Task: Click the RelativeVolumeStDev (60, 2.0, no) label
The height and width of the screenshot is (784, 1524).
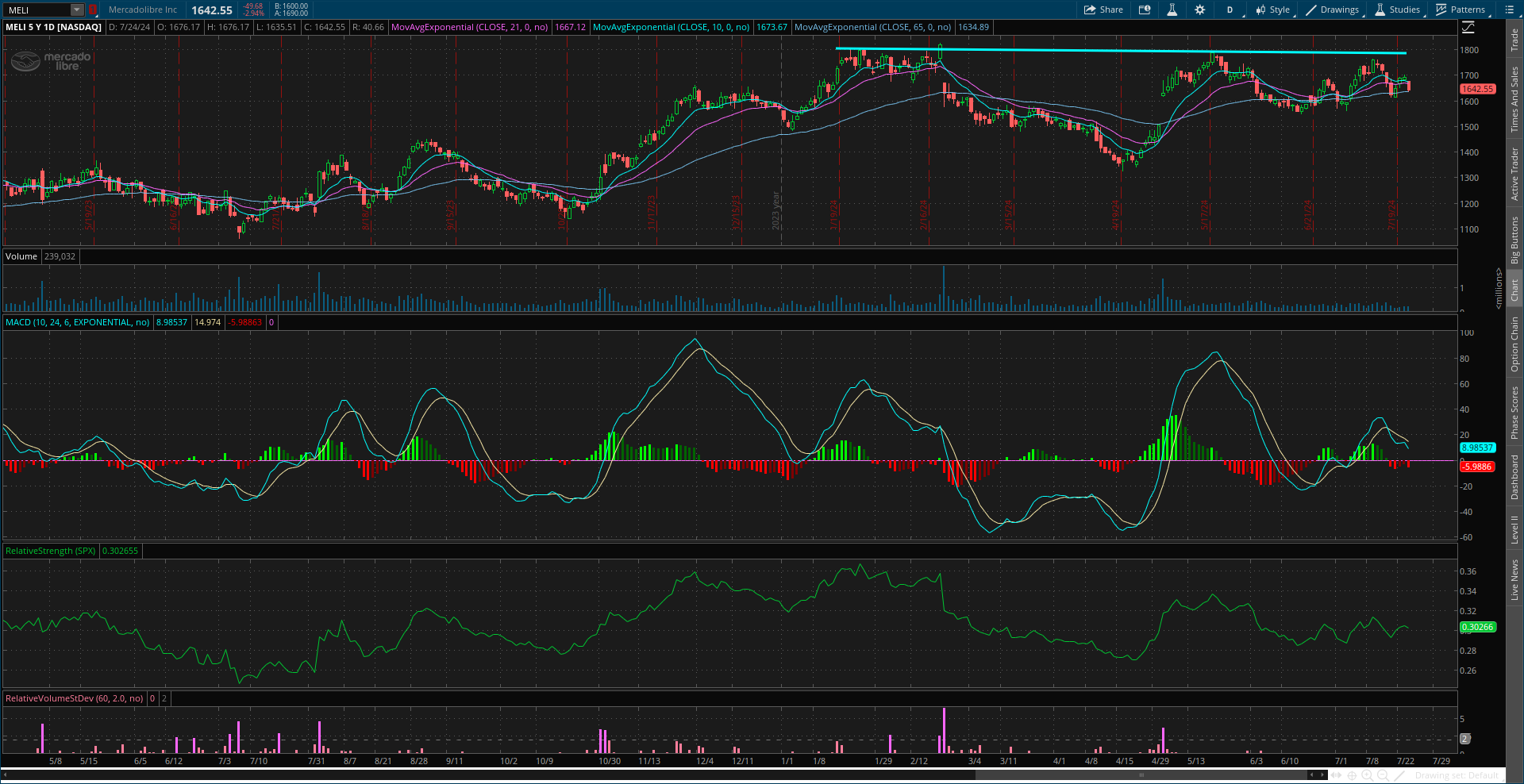Action: (75, 698)
